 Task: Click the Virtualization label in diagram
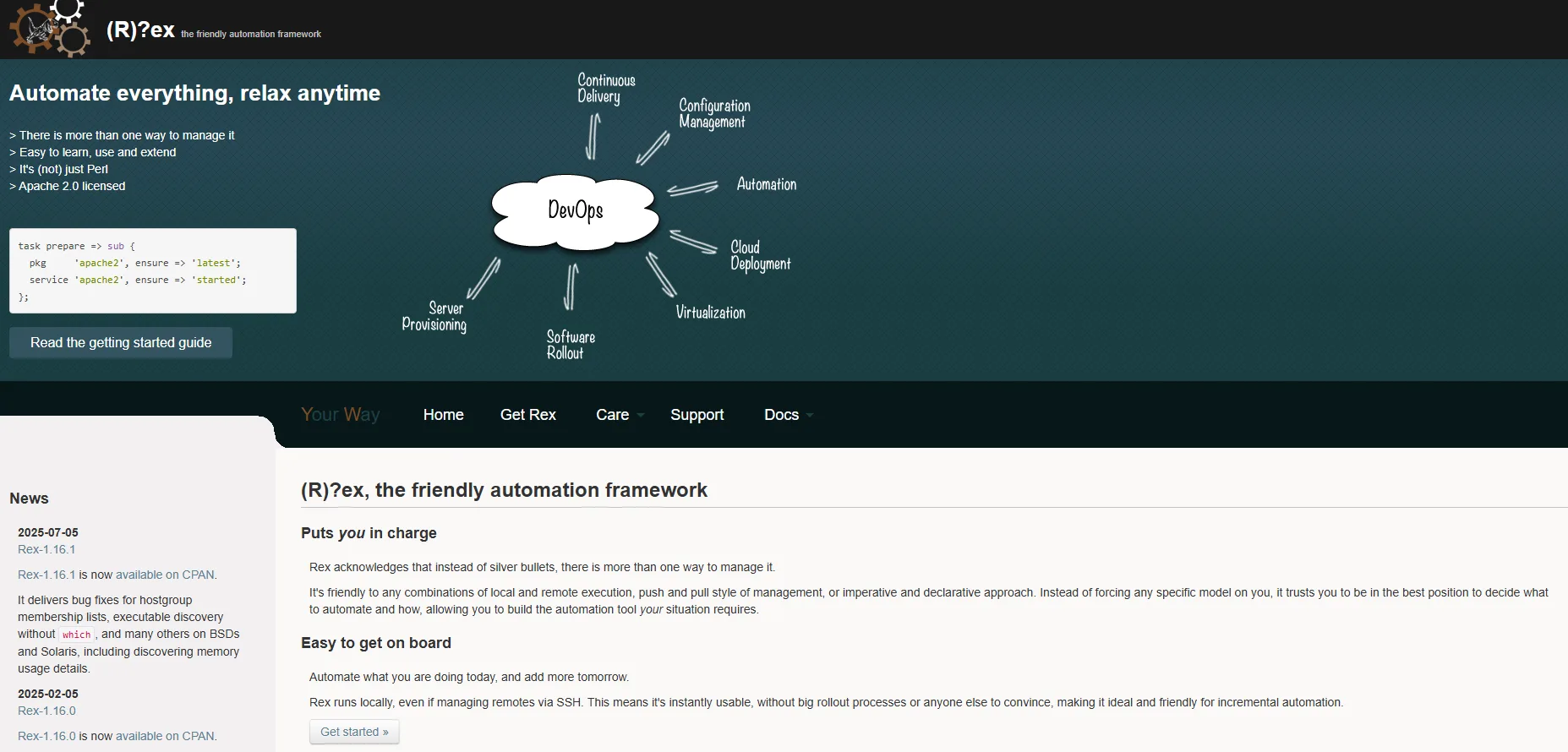(x=710, y=313)
